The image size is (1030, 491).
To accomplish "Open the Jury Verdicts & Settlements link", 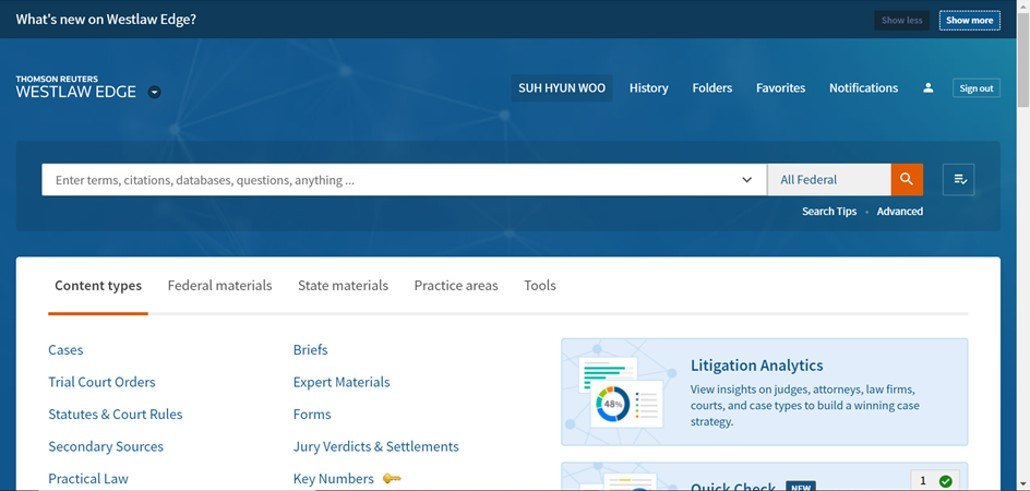I will pyautogui.click(x=376, y=446).
